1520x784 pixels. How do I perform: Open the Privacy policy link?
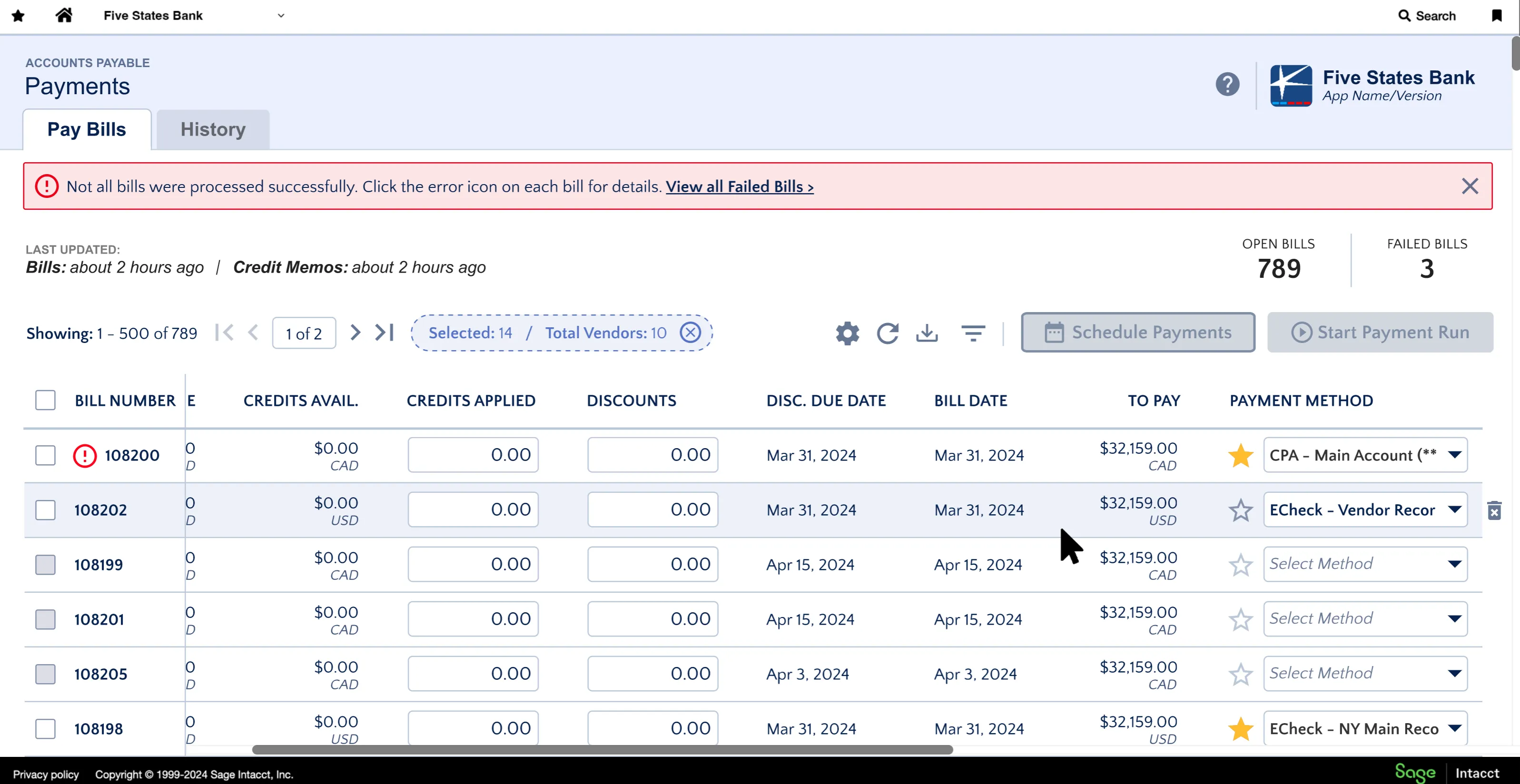click(x=45, y=774)
